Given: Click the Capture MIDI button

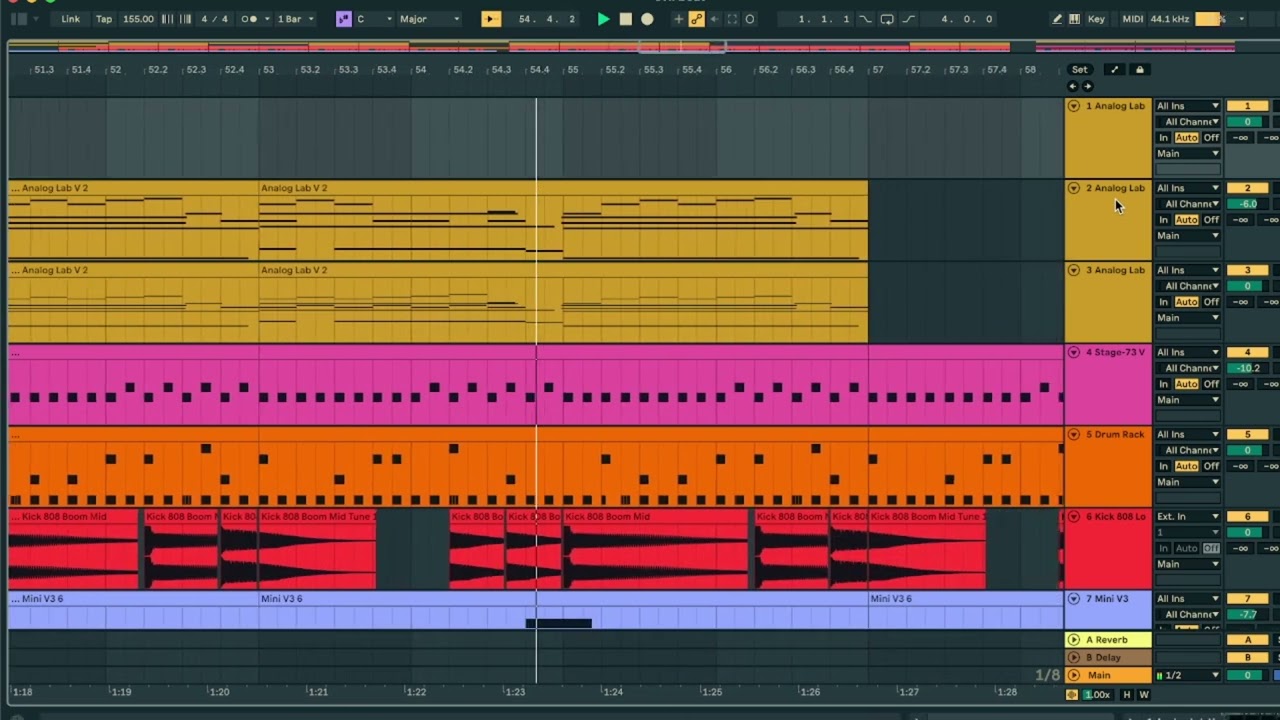Looking at the screenshot, I should pyautogui.click(x=732, y=19).
